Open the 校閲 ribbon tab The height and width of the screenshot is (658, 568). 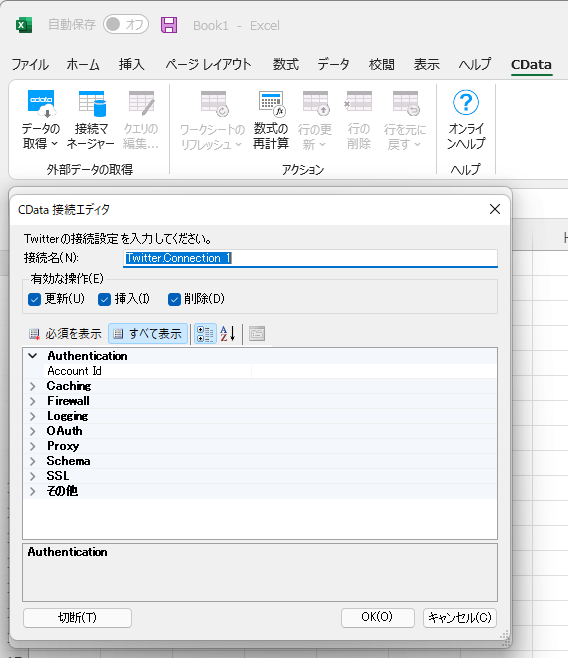click(381, 65)
